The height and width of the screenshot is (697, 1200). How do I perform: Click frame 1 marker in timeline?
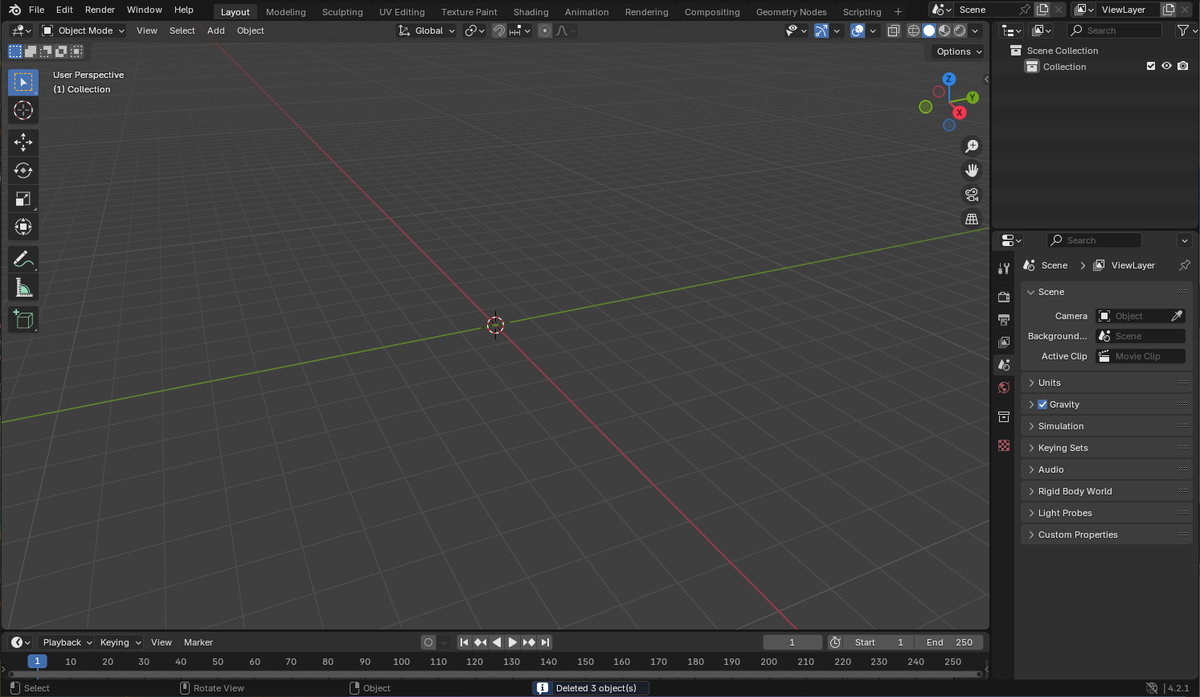pos(37,661)
